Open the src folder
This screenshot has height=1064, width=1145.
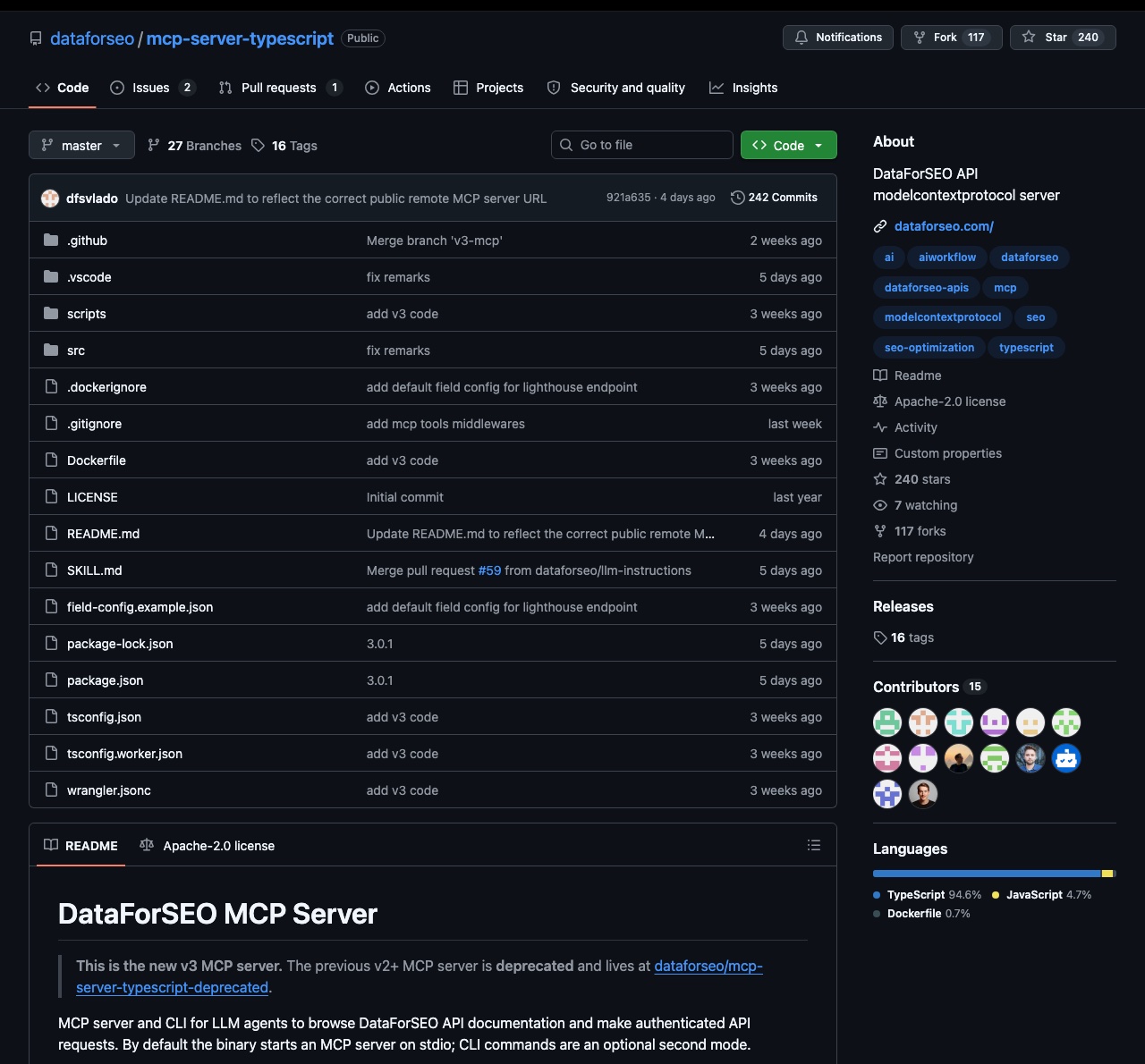coord(76,350)
